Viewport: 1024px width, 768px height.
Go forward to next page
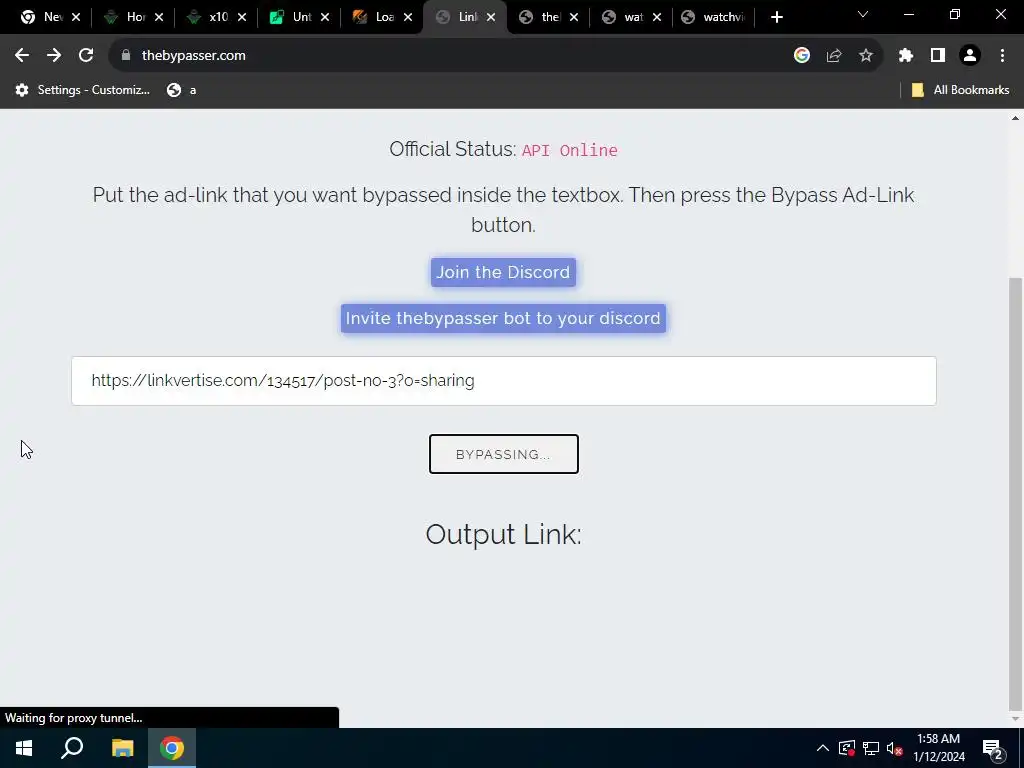click(54, 56)
